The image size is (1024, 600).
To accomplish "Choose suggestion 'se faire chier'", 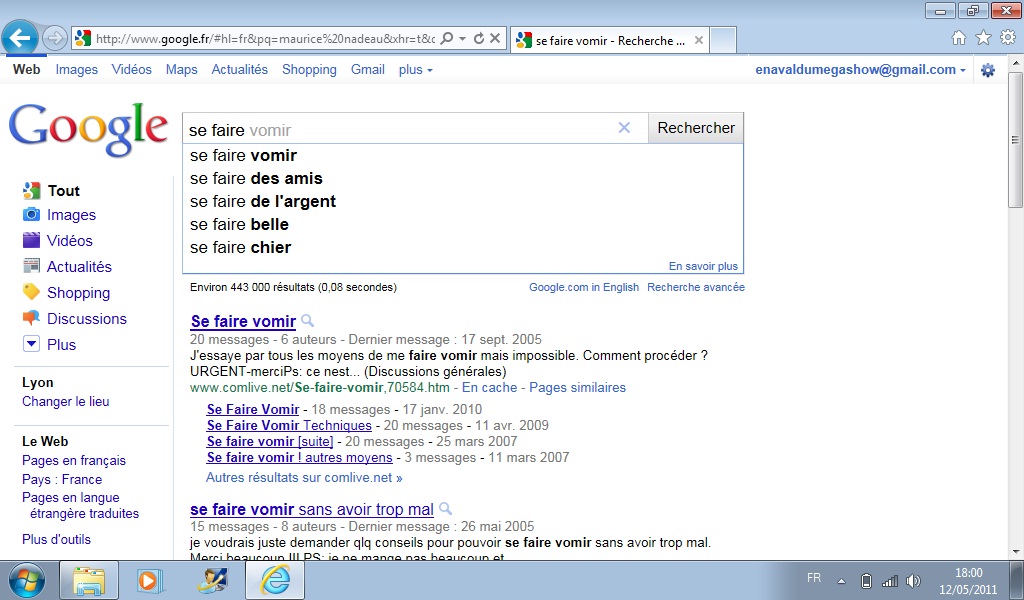I will coord(462,247).
